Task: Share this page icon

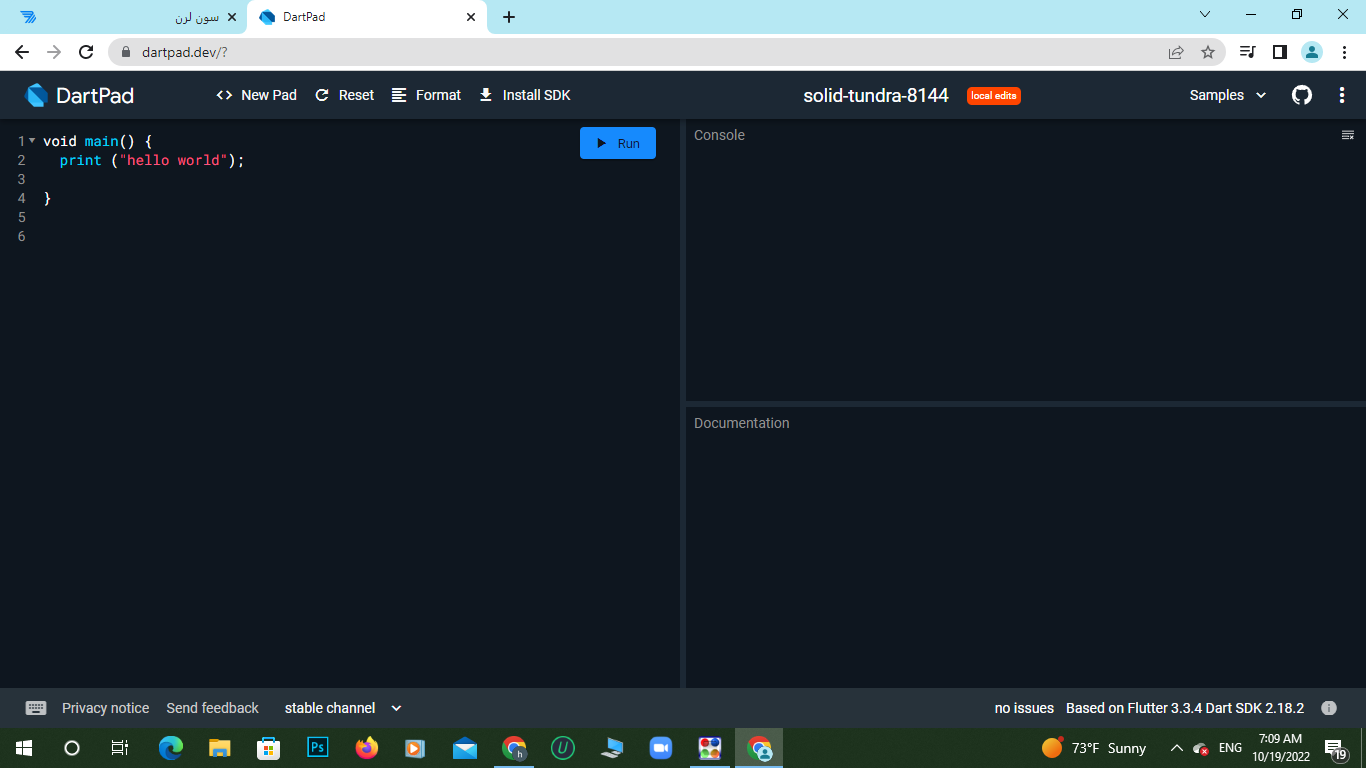Action: [1176, 52]
